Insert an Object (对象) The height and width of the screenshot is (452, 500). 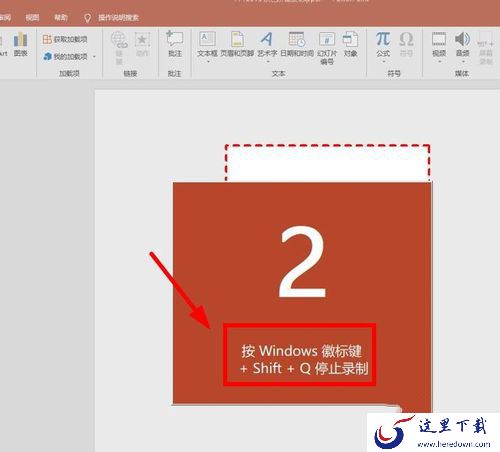click(350, 44)
